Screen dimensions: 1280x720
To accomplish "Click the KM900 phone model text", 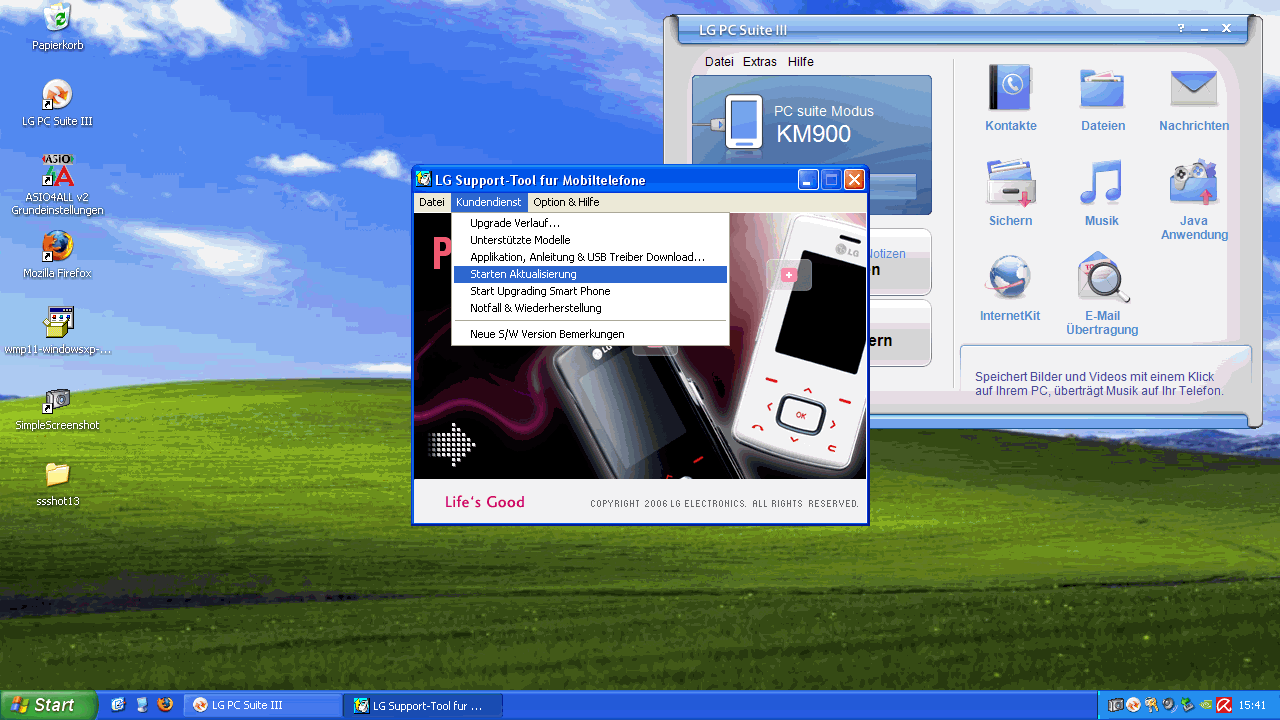I will point(813,134).
